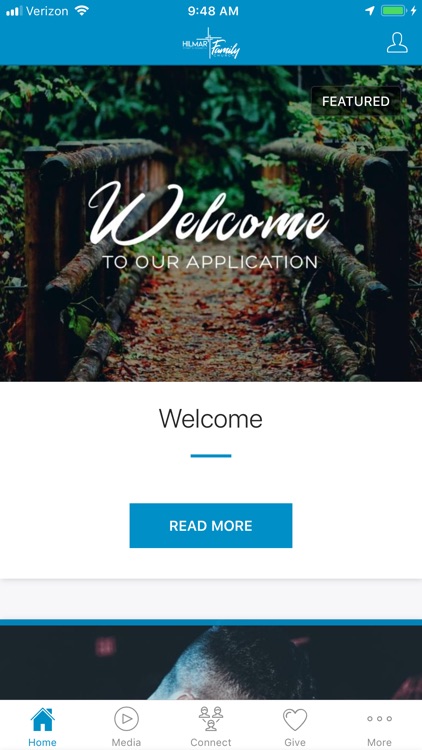Tap the 9:48 AM clock
Screen dimensions: 422x750
coord(213,11)
